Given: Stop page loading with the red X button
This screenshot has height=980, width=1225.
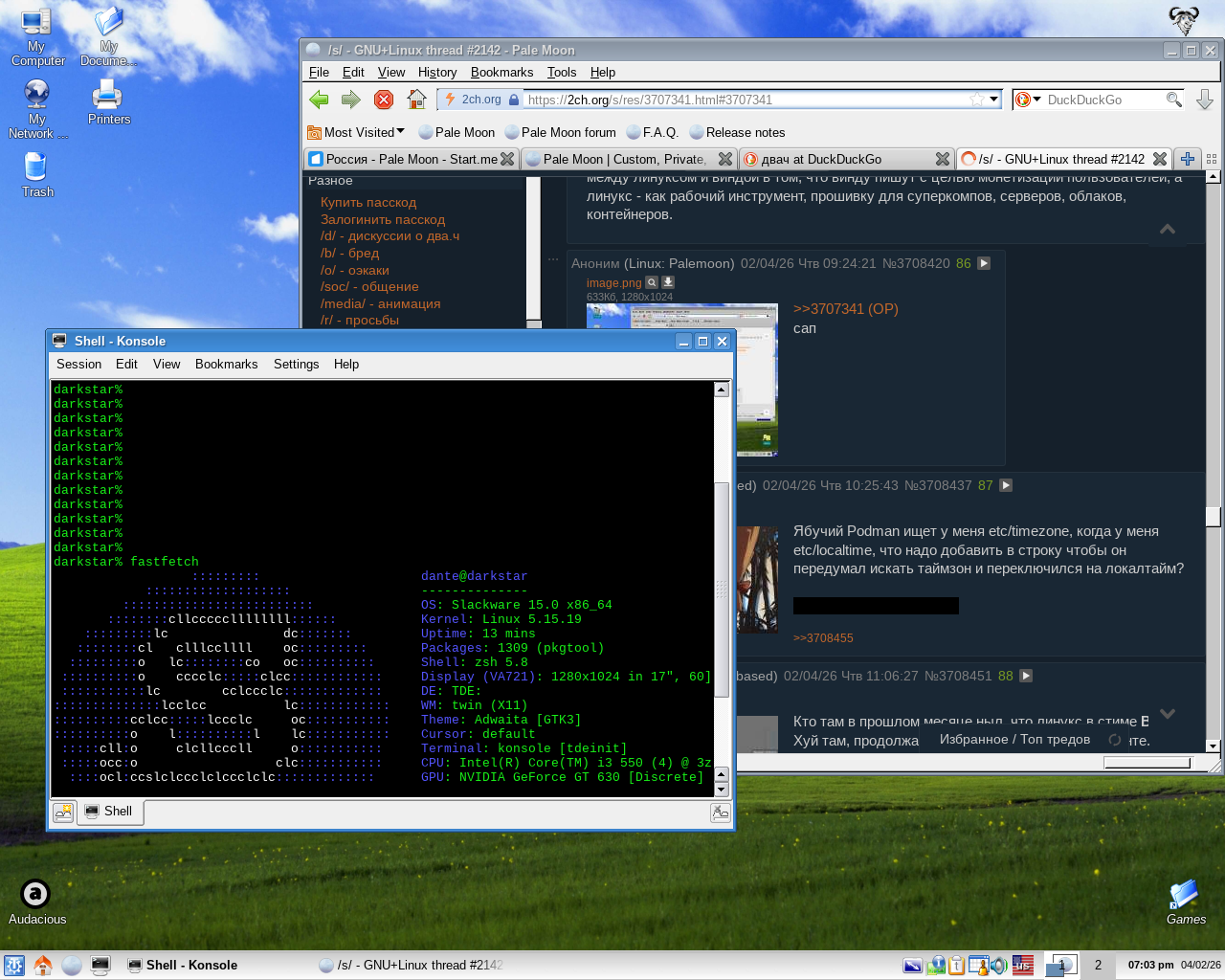Looking at the screenshot, I should coord(384,100).
